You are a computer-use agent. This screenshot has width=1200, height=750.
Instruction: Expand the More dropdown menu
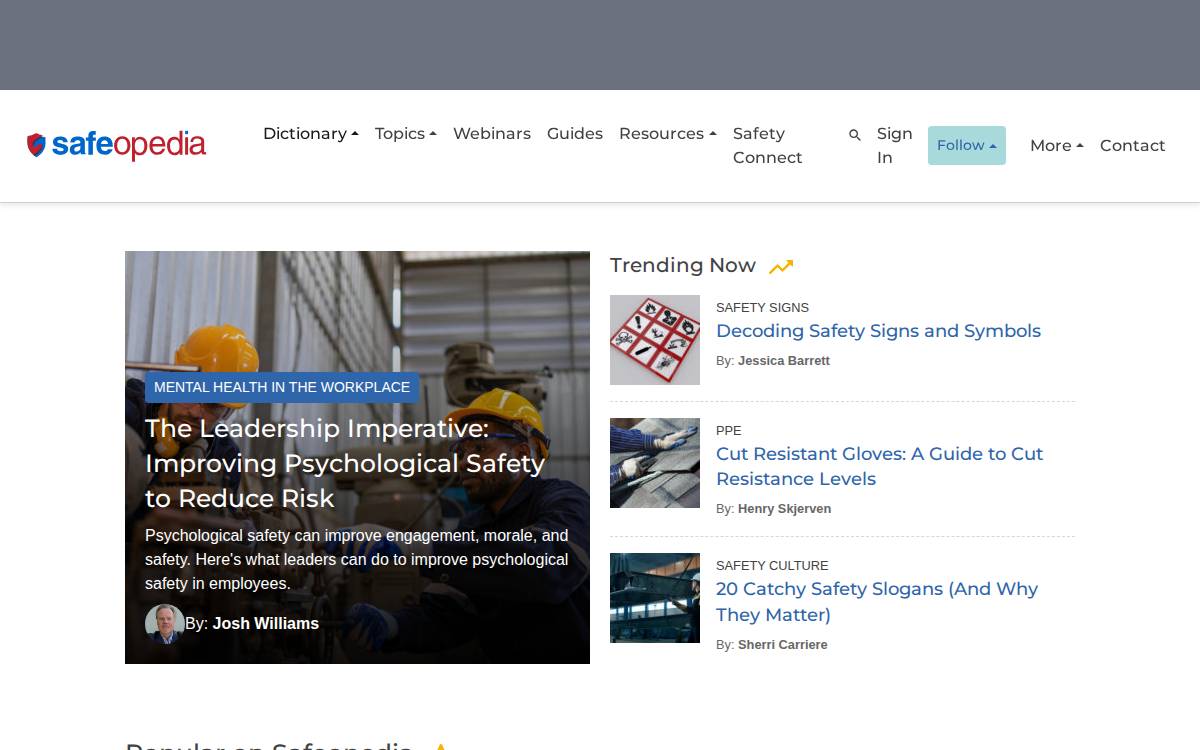coord(1057,145)
